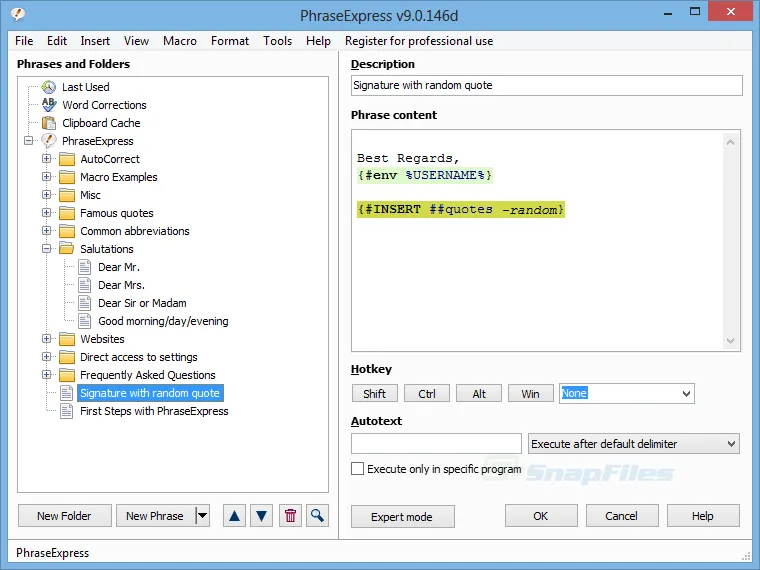Click the Dear Sir or Madam document icon
This screenshot has height=570, width=760.
(x=85, y=303)
